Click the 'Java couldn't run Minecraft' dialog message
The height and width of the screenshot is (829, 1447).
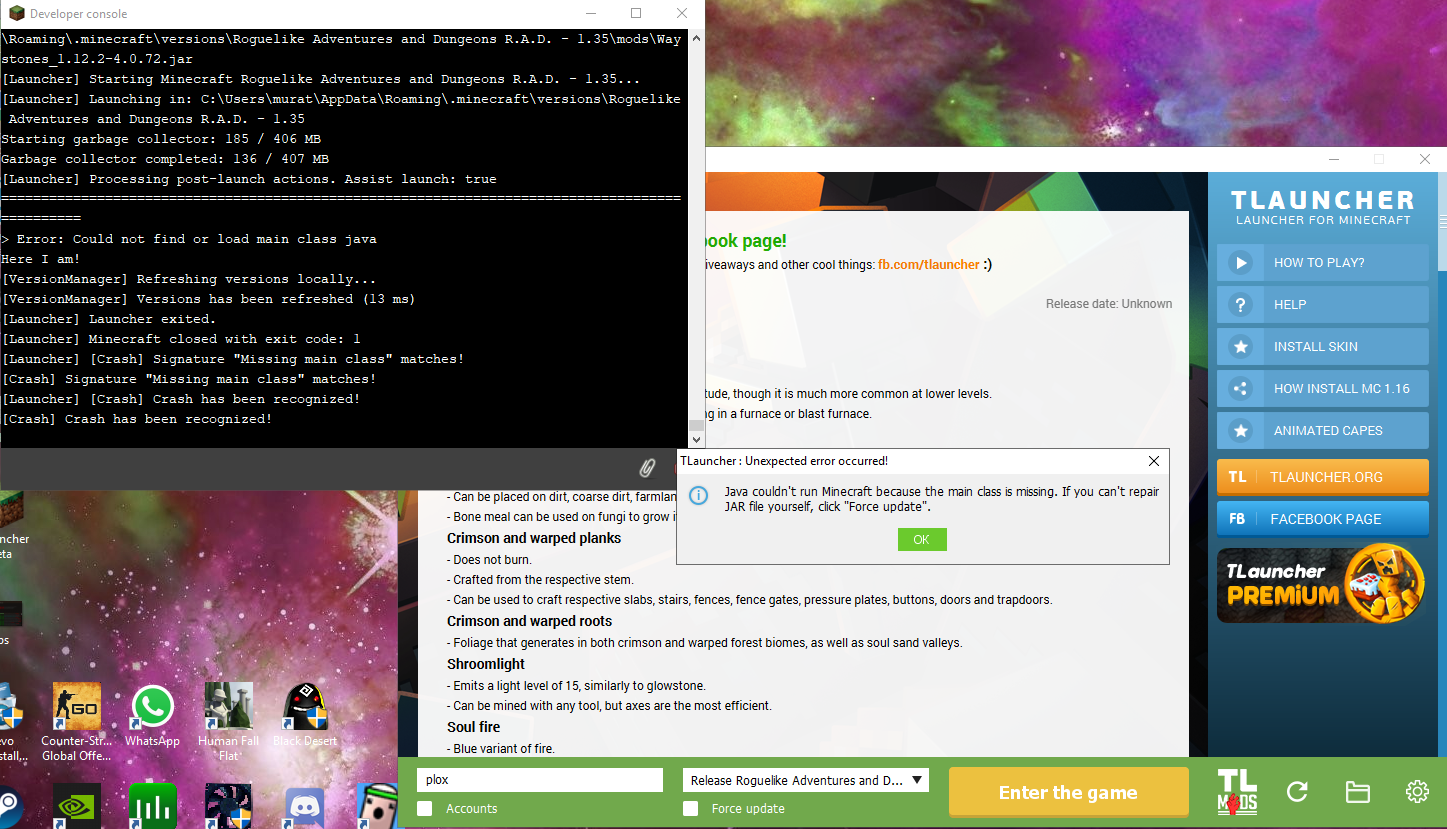click(942, 499)
